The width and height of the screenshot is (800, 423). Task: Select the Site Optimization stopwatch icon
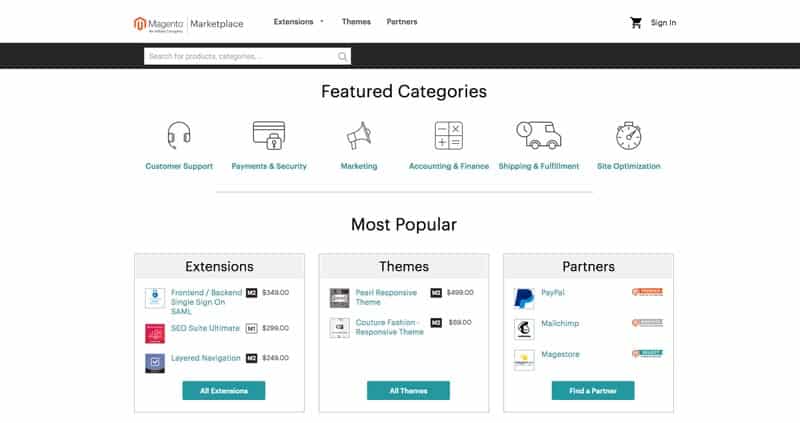tap(629, 135)
